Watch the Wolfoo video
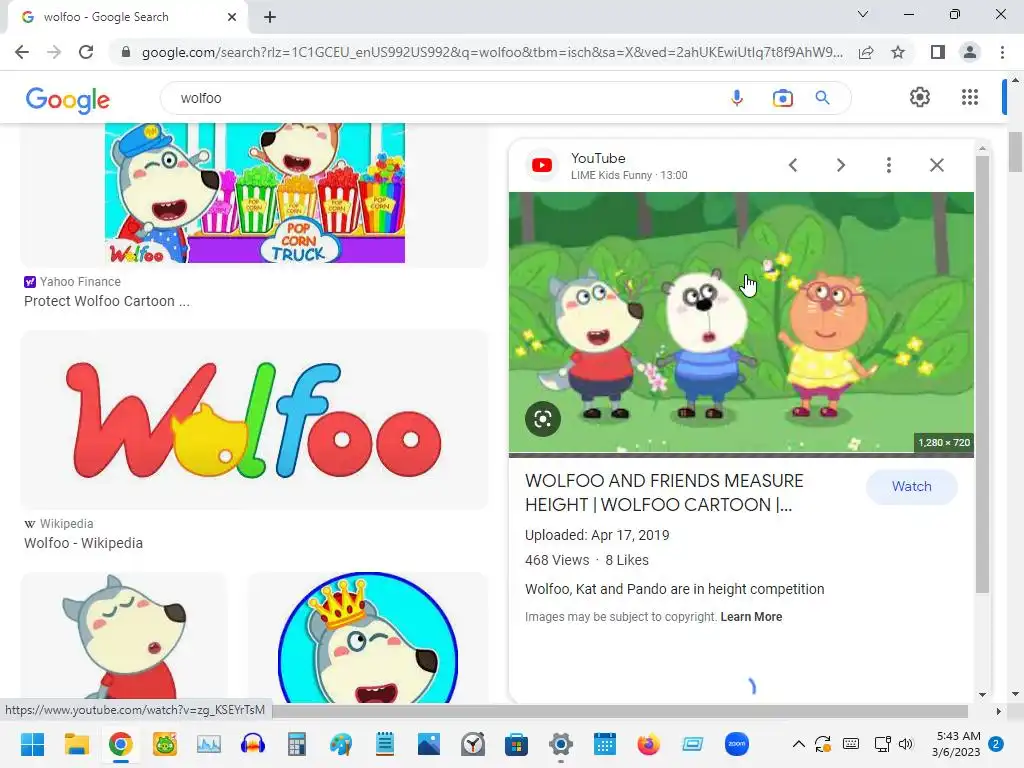This screenshot has height=768, width=1024. 912,487
